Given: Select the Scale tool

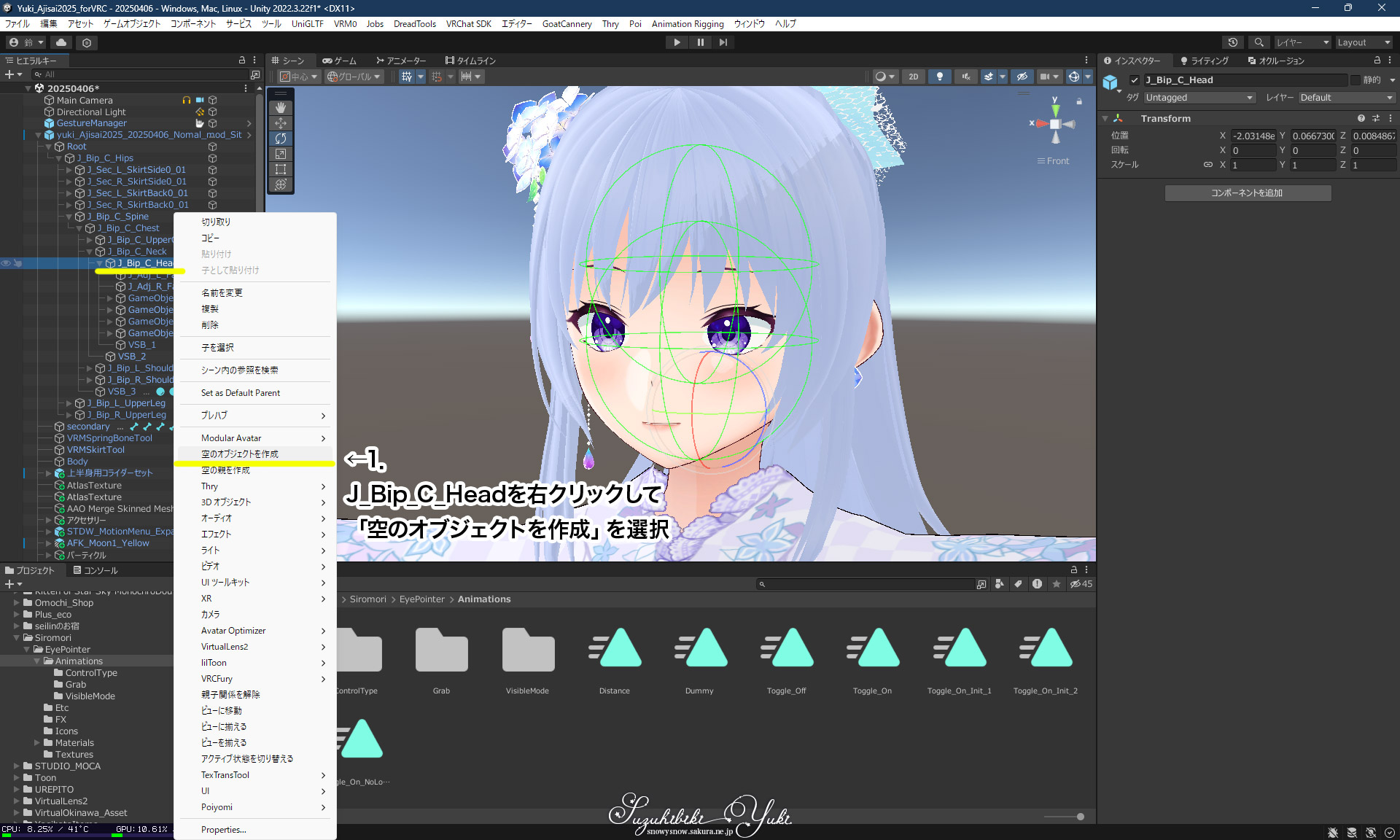Looking at the screenshot, I should click(x=281, y=154).
